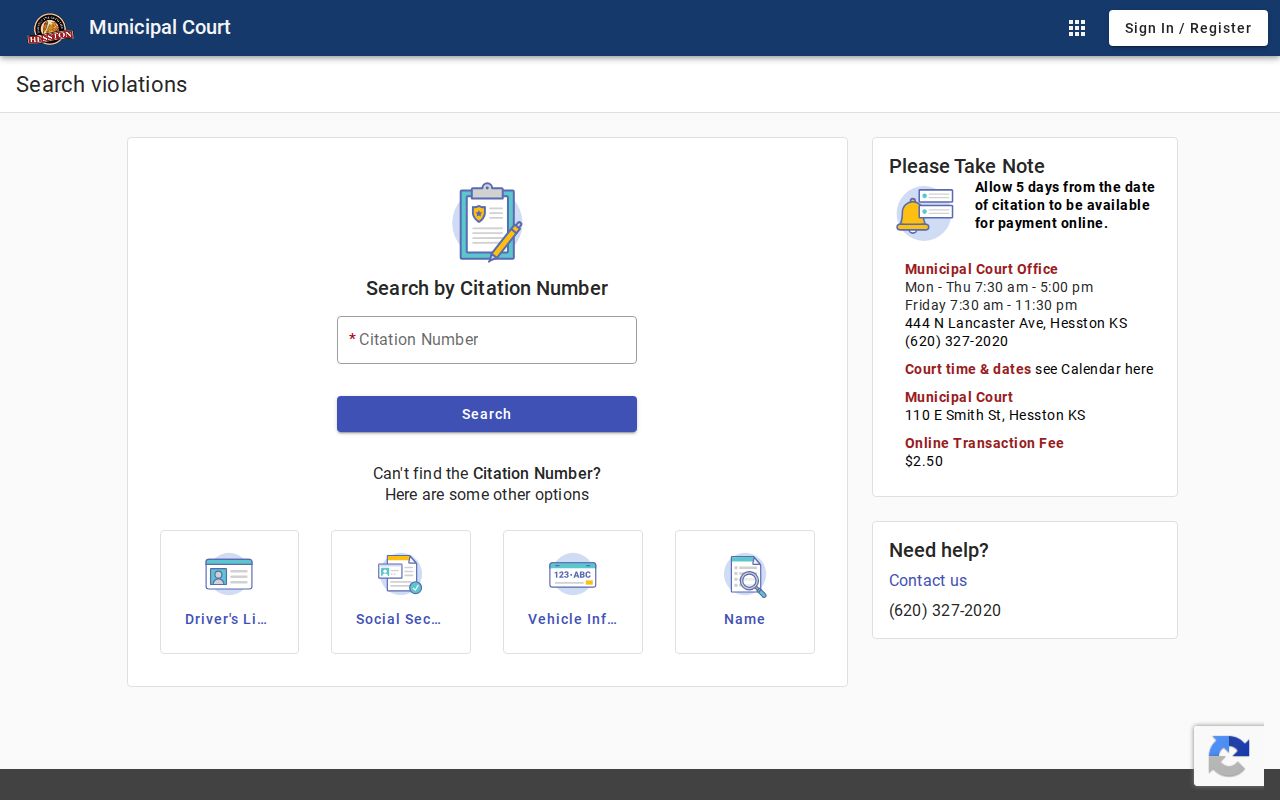The width and height of the screenshot is (1280, 800).
Task: Click the blue Search button
Action: pyautogui.click(x=487, y=414)
